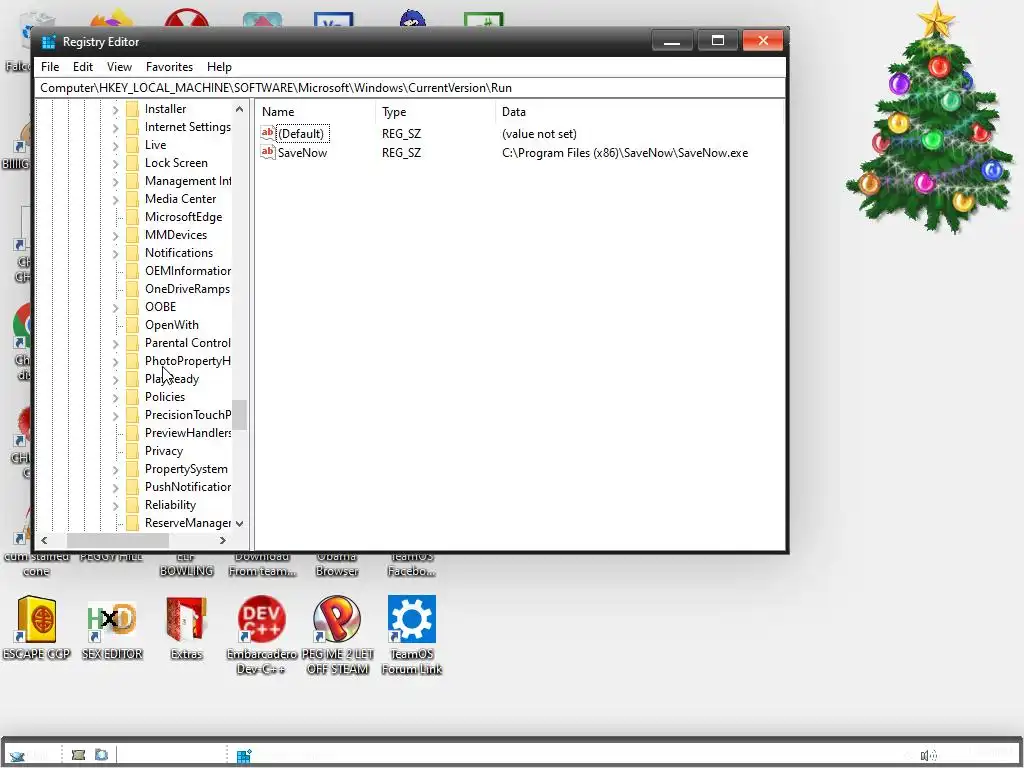
Task: Select the SaveNow value string icon
Action: (x=268, y=152)
